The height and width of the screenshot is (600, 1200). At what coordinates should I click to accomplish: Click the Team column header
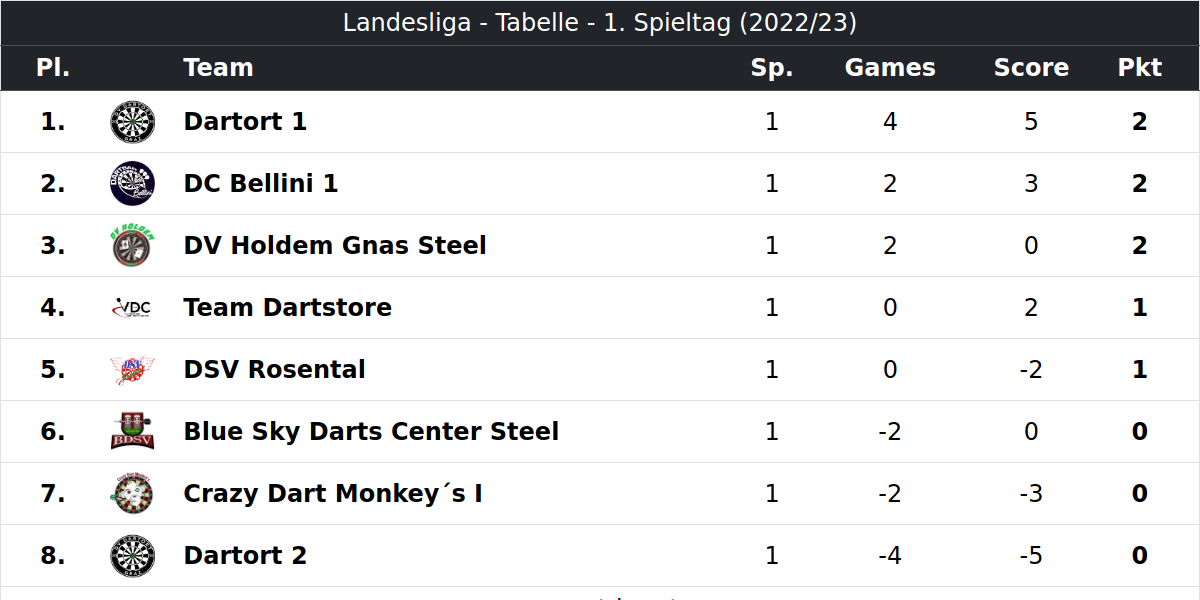point(218,68)
